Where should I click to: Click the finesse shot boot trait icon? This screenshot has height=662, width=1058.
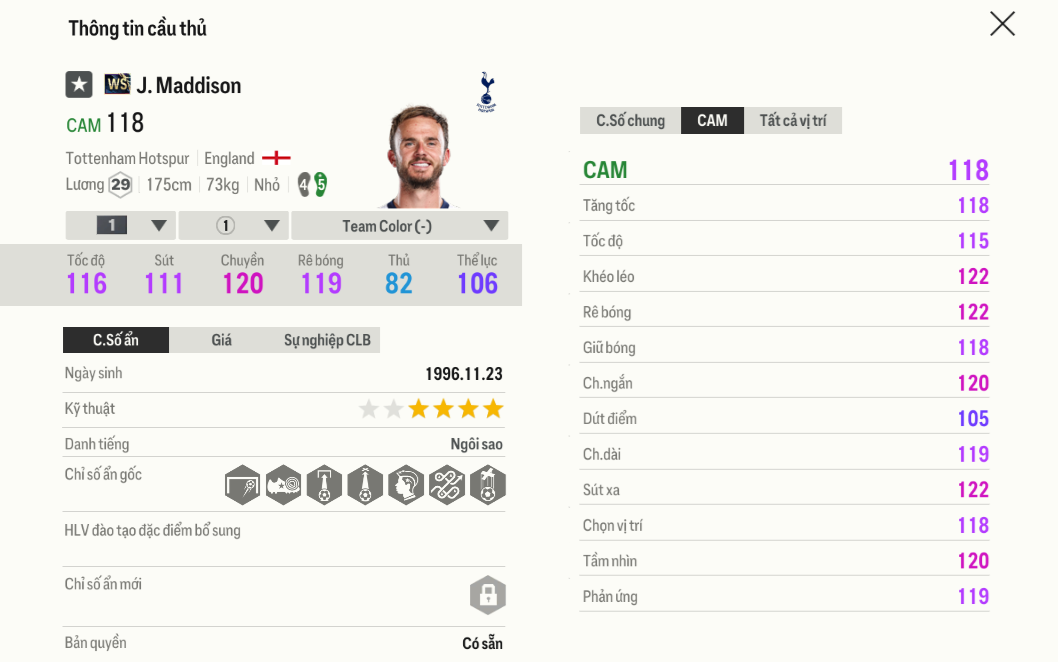[x=282, y=485]
